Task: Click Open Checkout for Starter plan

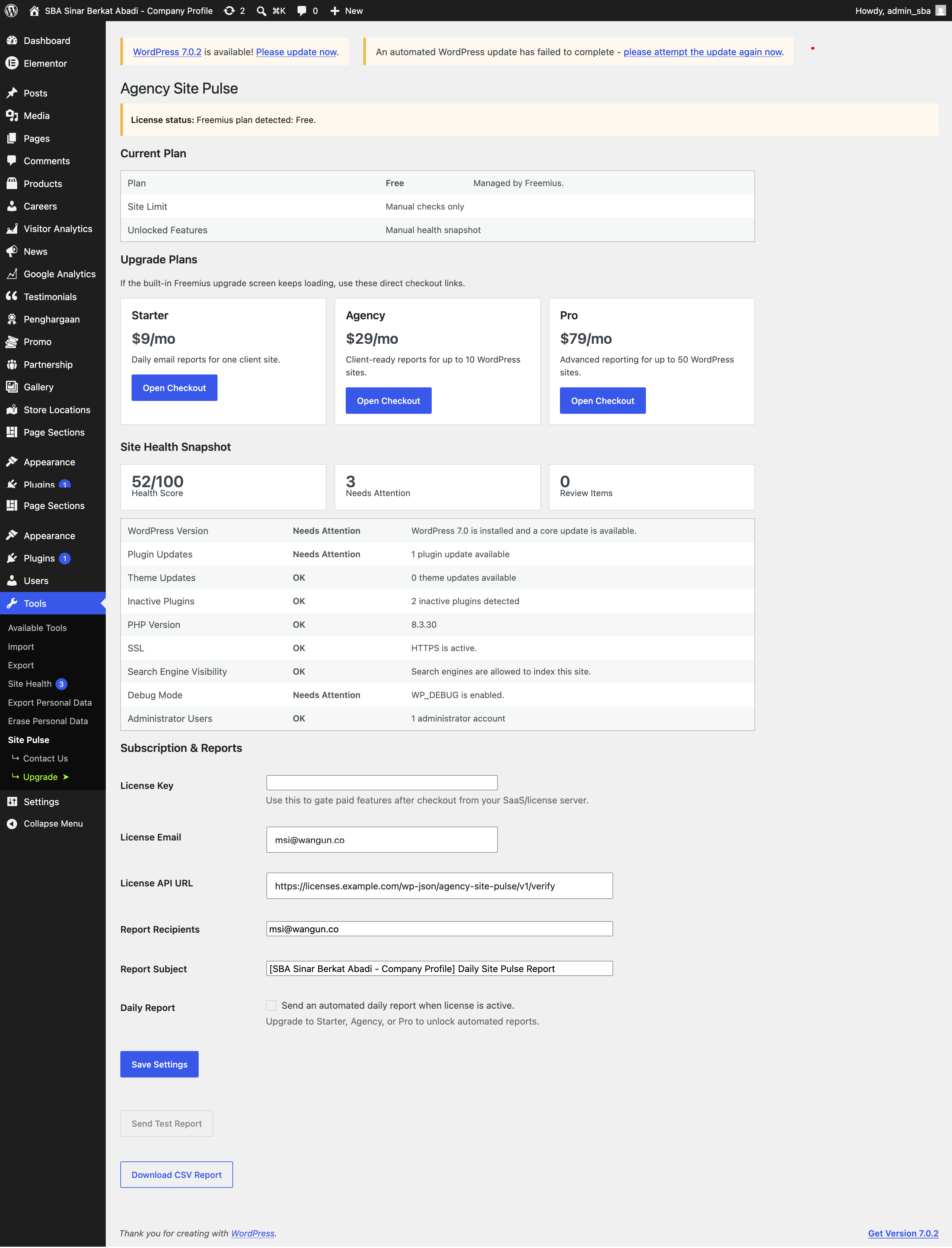Action: [x=175, y=388]
